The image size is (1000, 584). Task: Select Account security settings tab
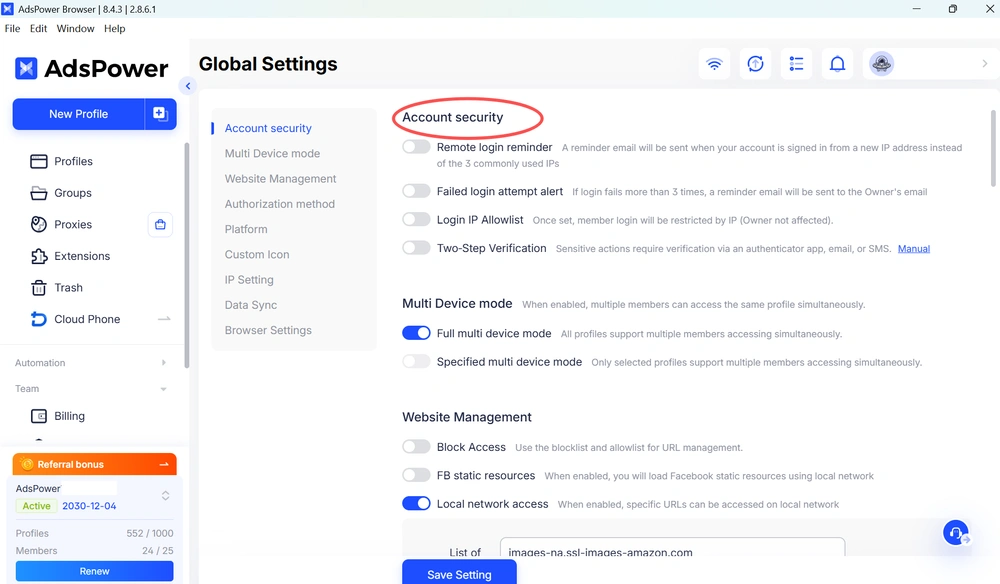(x=268, y=128)
